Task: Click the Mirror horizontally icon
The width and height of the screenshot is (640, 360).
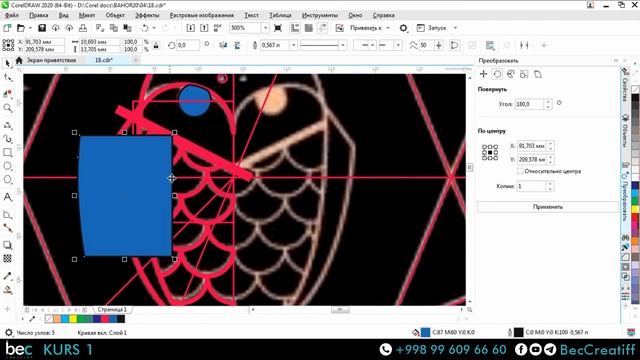Action: (223, 45)
